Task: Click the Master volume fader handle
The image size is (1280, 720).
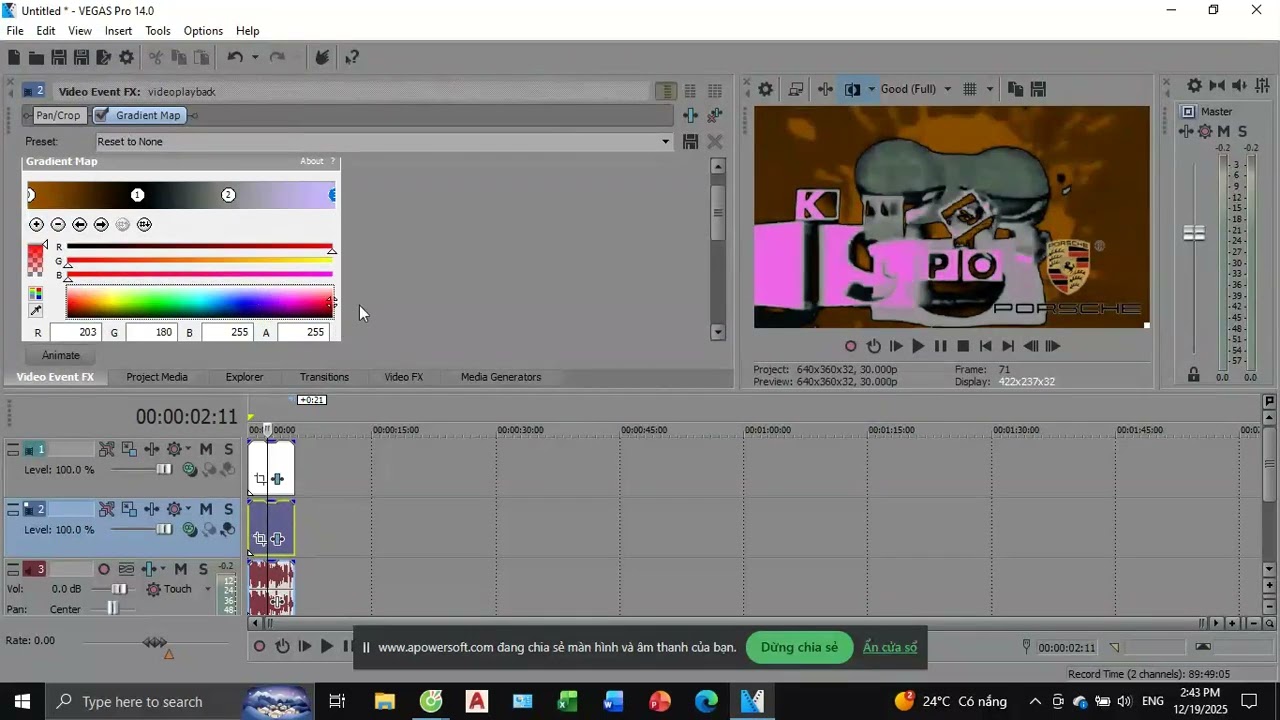Action: click(1194, 233)
